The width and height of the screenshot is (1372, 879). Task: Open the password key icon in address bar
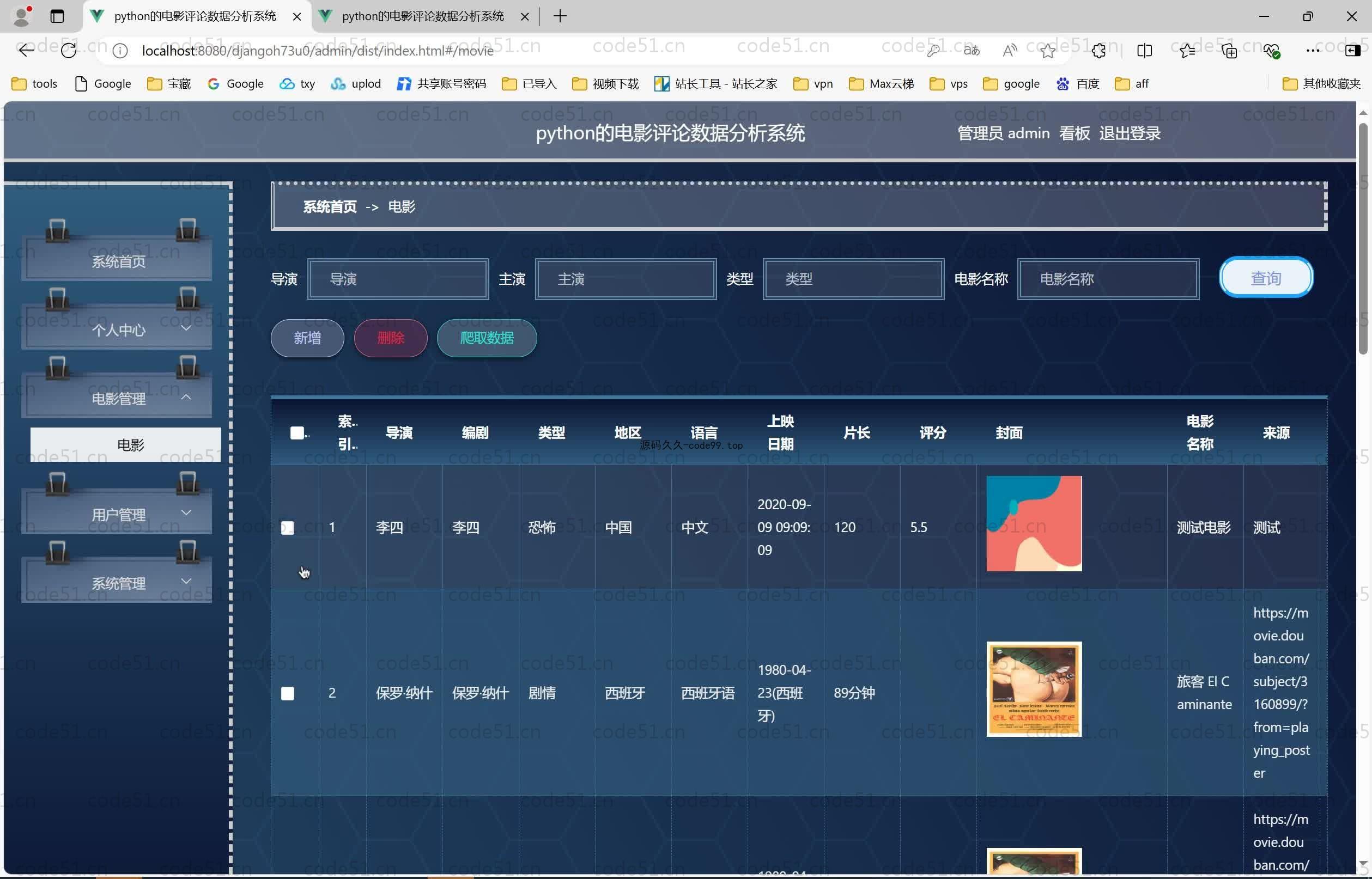pyautogui.click(x=933, y=51)
